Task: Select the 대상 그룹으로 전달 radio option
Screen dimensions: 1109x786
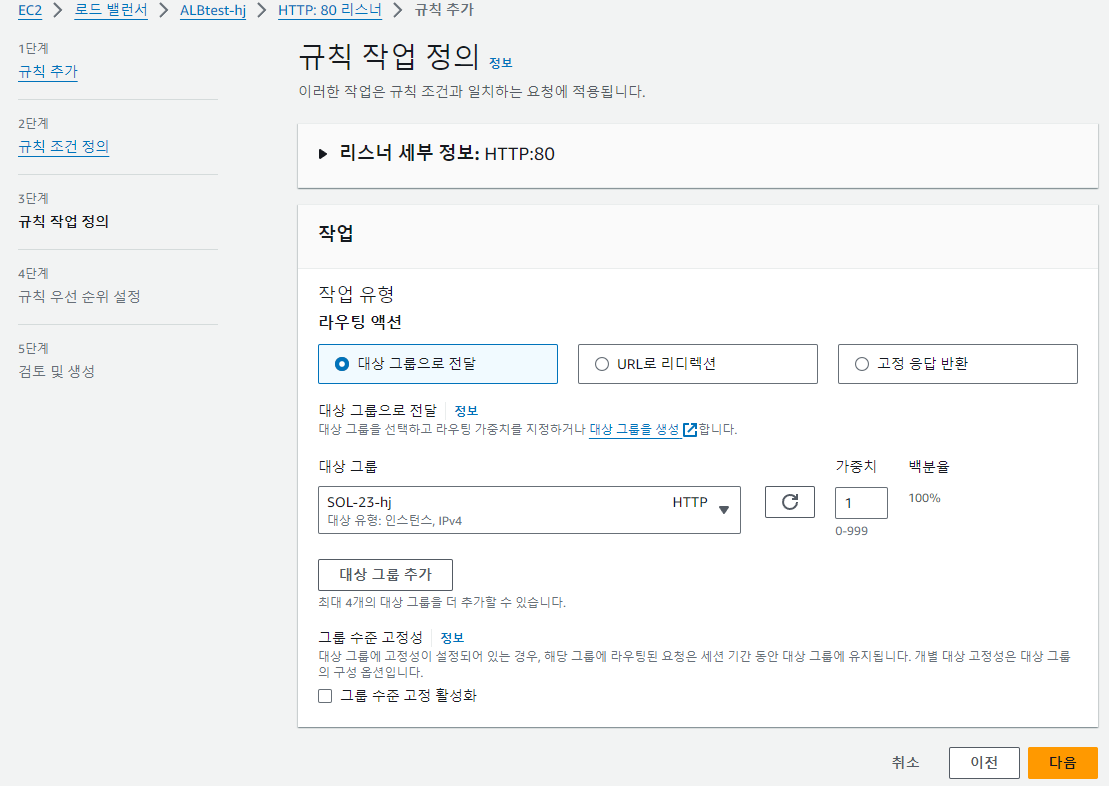Action: [x=438, y=364]
